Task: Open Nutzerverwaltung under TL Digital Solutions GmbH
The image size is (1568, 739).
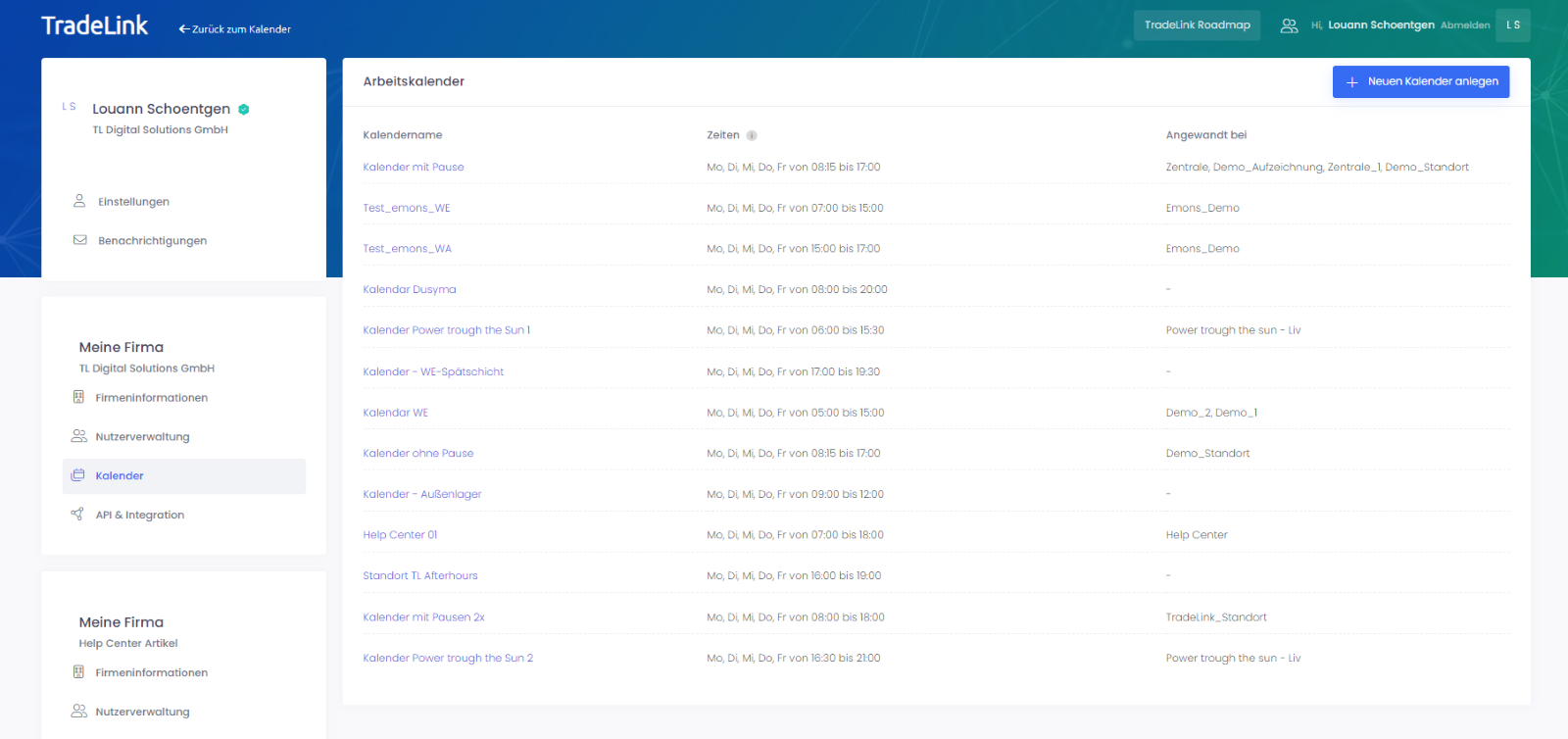Action: (142, 437)
